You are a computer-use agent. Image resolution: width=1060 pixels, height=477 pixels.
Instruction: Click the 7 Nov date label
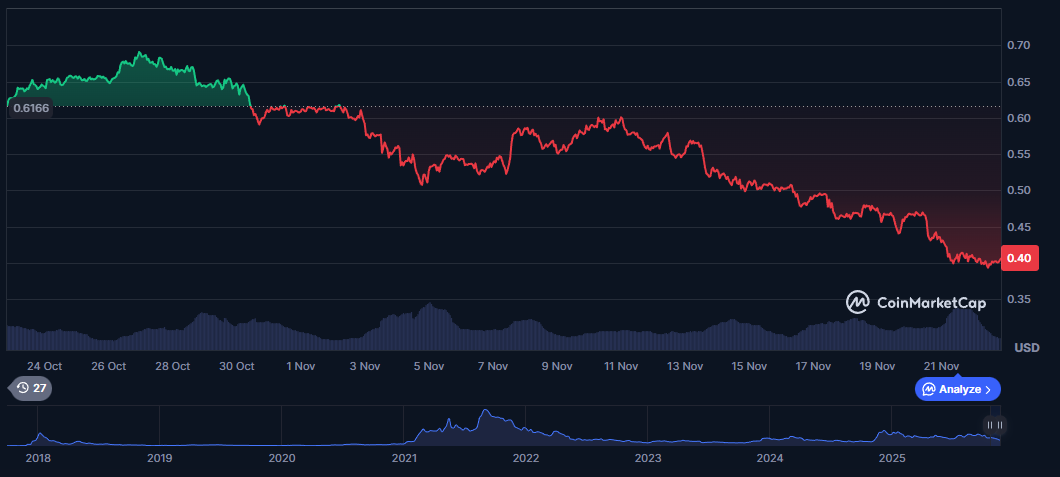click(493, 366)
